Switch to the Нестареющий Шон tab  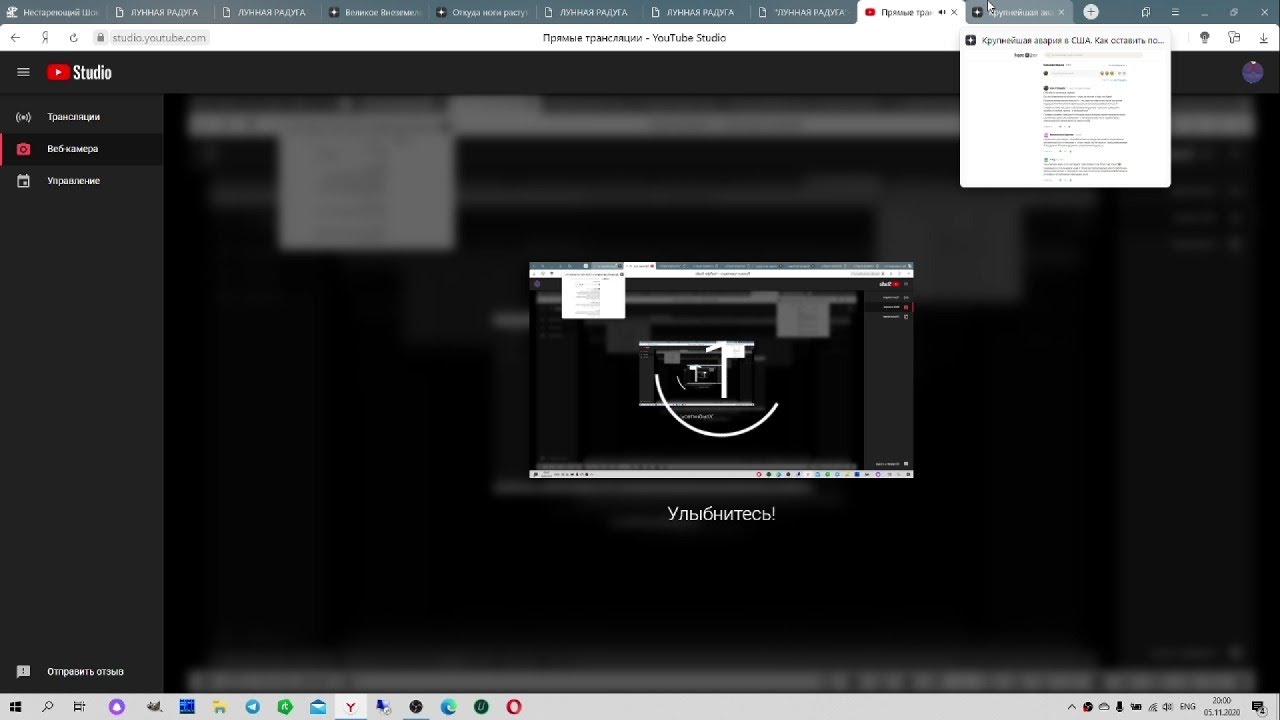point(53,12)
